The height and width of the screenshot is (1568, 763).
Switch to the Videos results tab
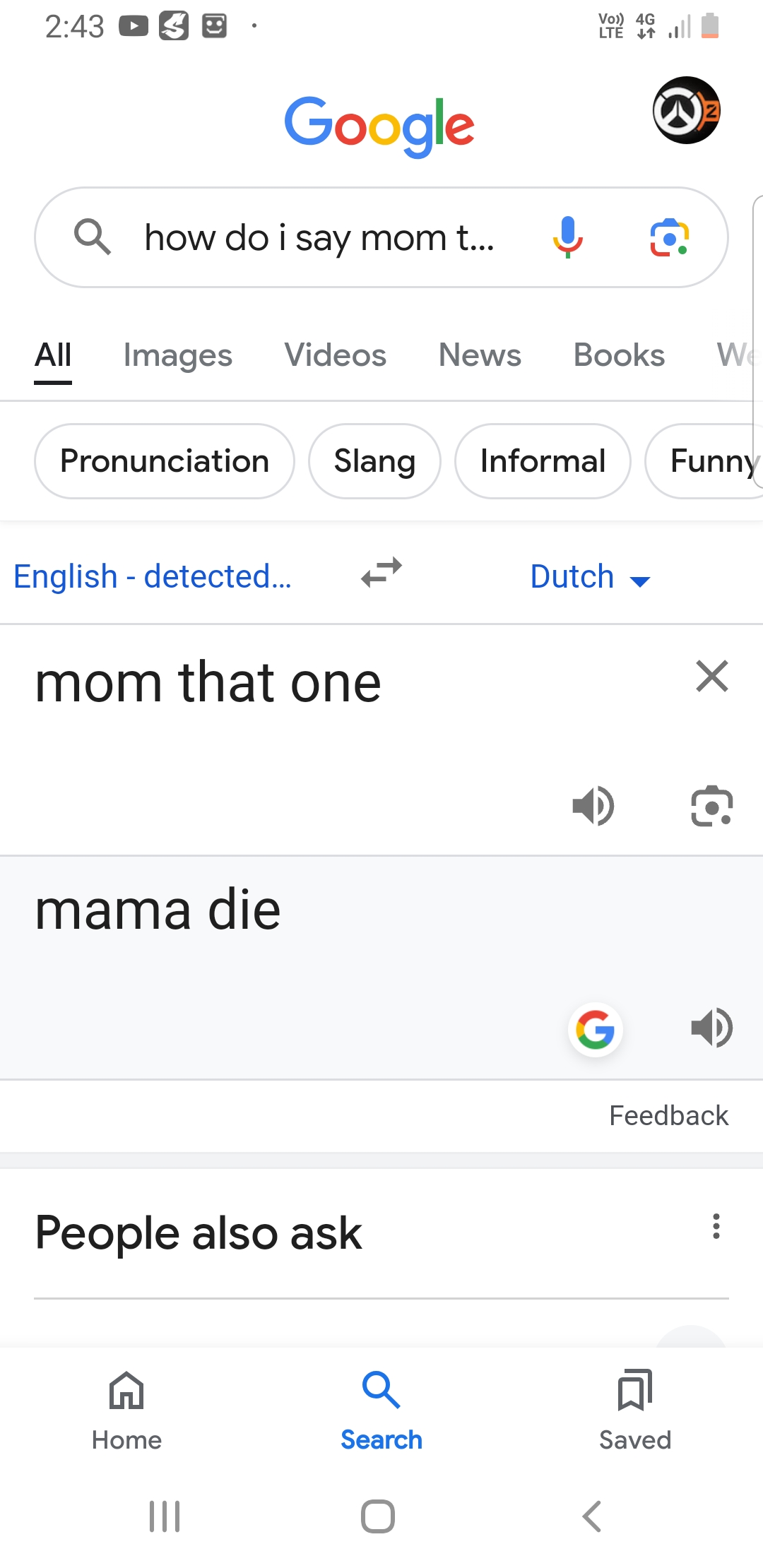pyautogui.click(x=336, y=355)
